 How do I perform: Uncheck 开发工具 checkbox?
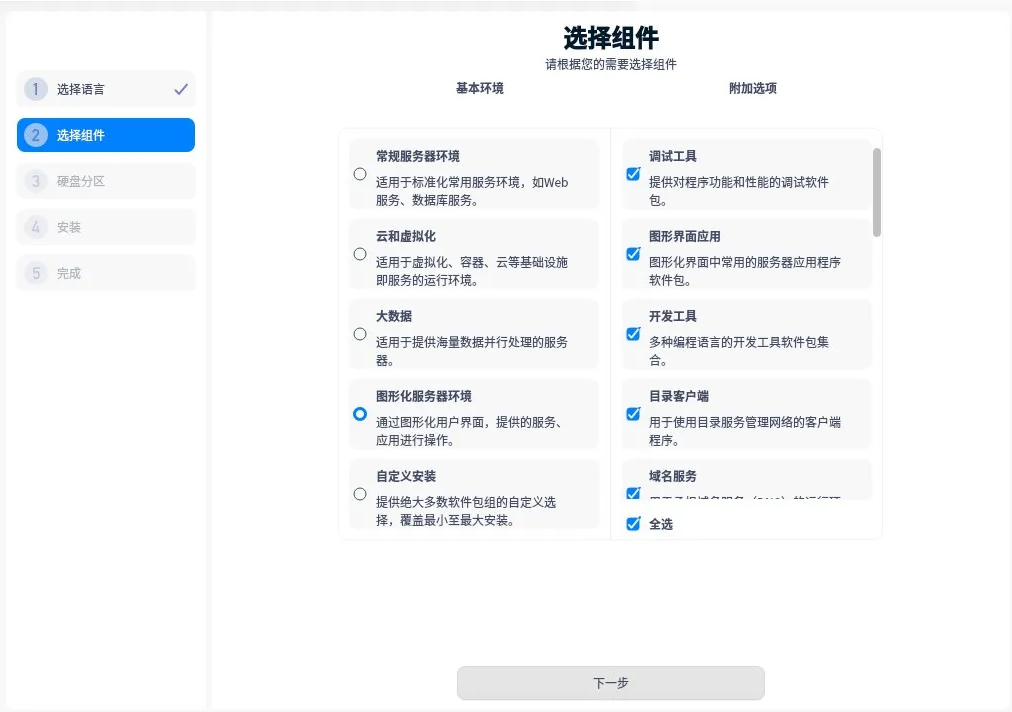(633, 334)
